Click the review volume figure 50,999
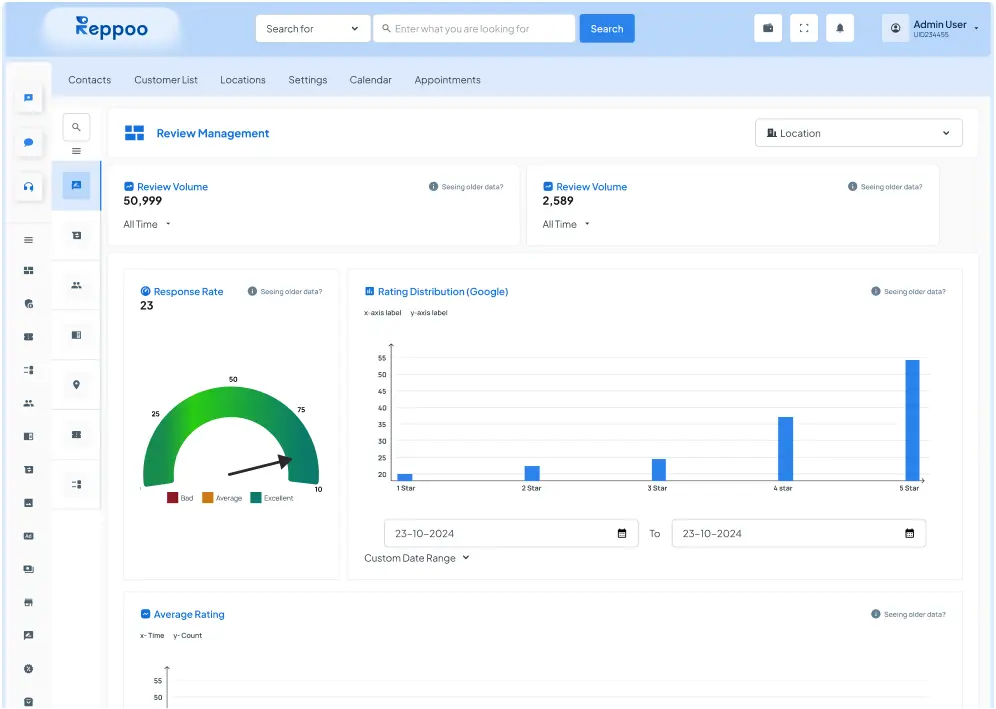Image resolution: width=996 pixels, height=709 pixels. point(143,201)
